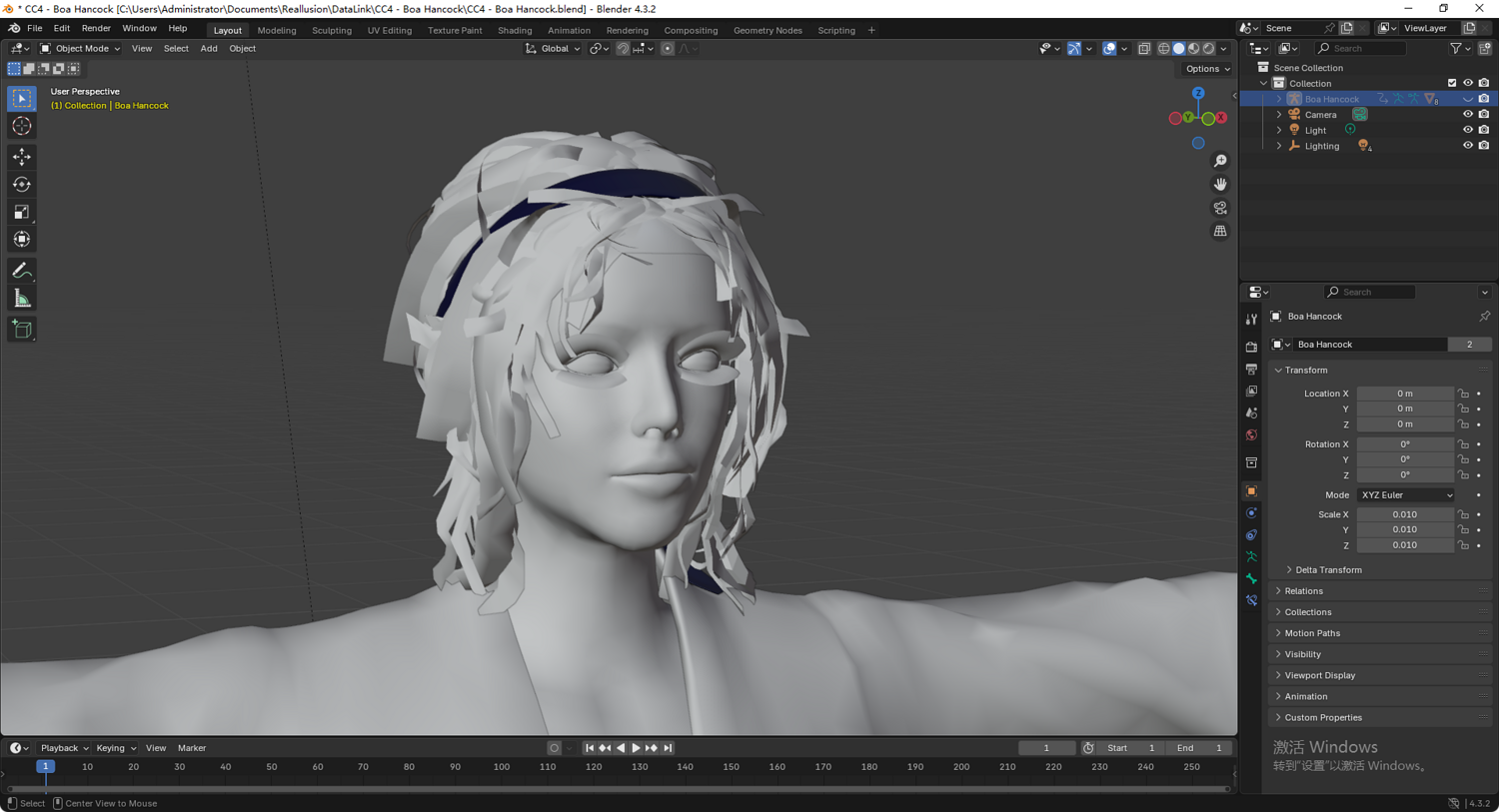Open the Armature Object Data properties tab
Screen dimensions: 1499x812
[1251, 557]
